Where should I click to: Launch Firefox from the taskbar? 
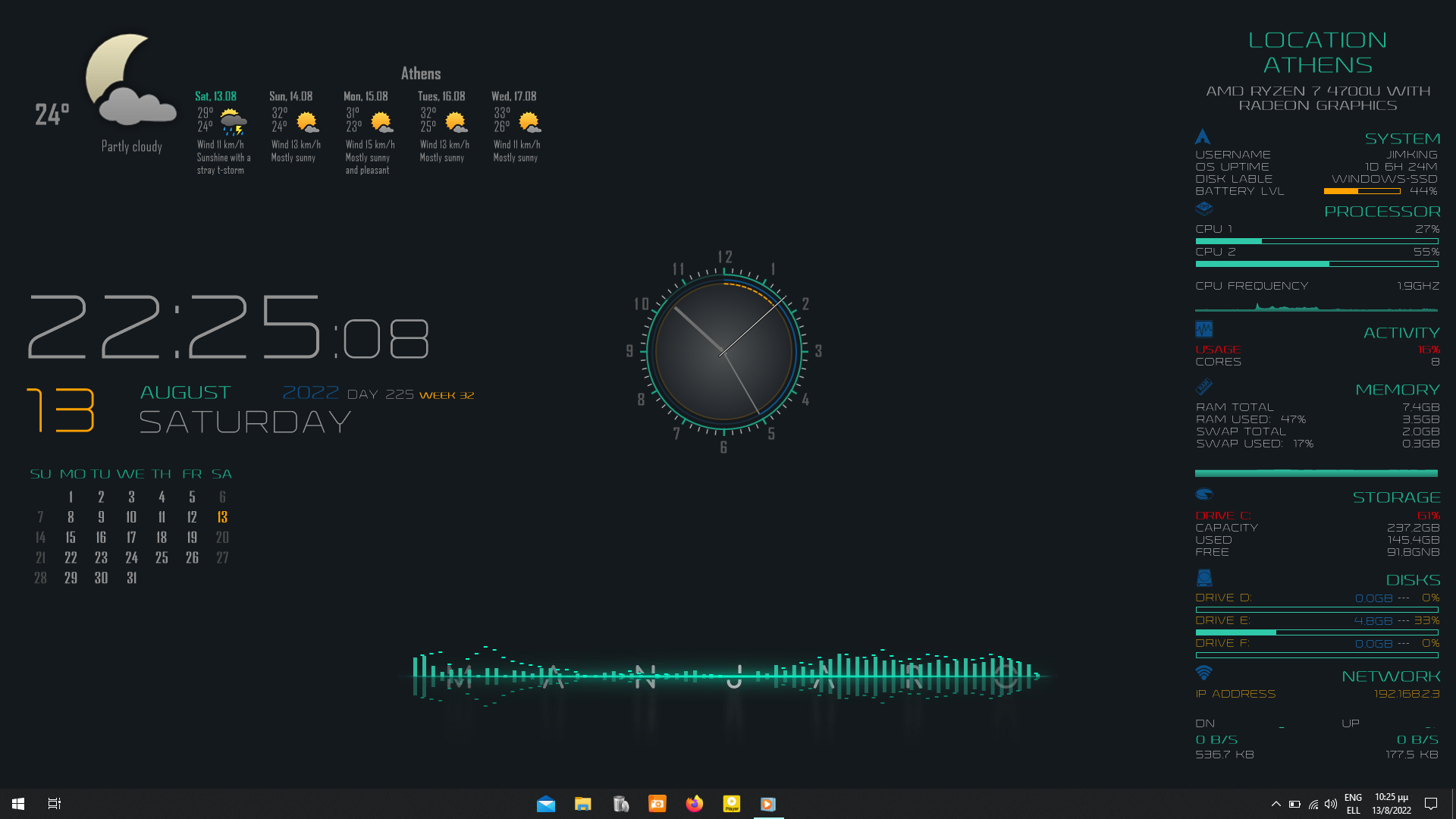pyautogui.click(x=695, y=803)
